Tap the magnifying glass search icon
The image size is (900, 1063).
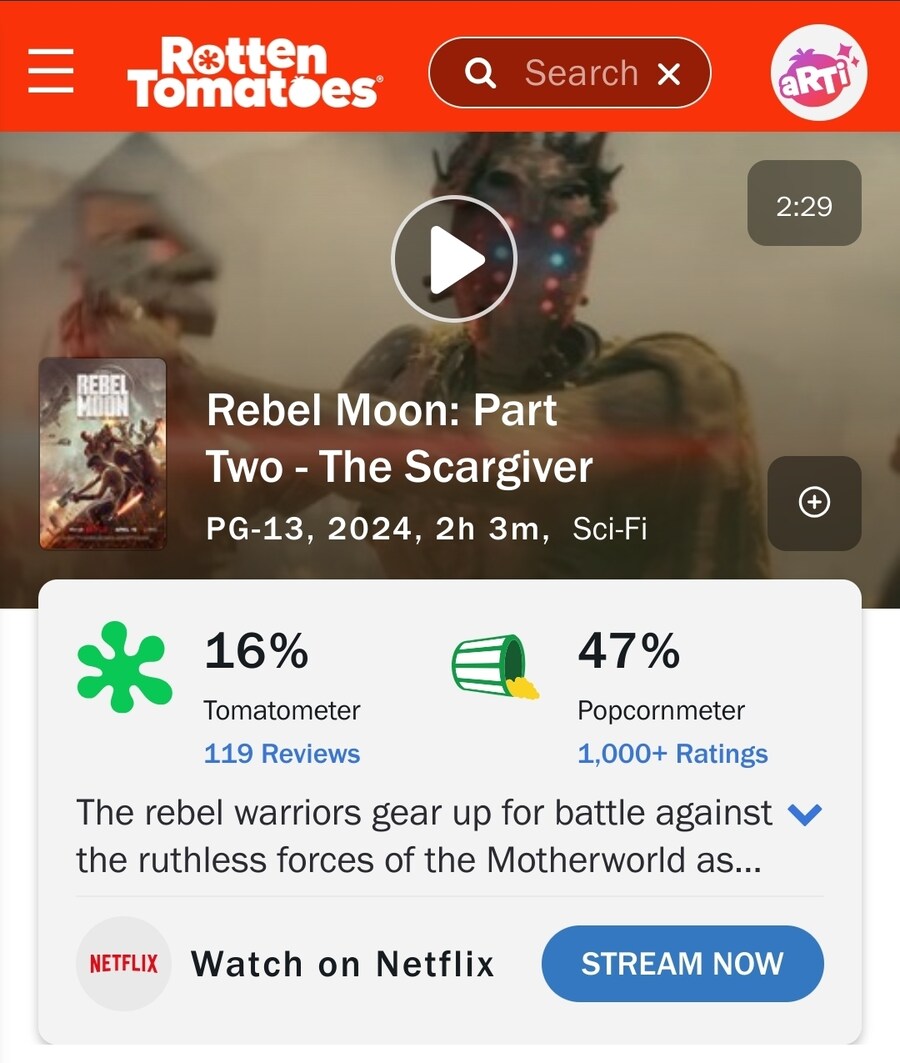tap(480, 73)
